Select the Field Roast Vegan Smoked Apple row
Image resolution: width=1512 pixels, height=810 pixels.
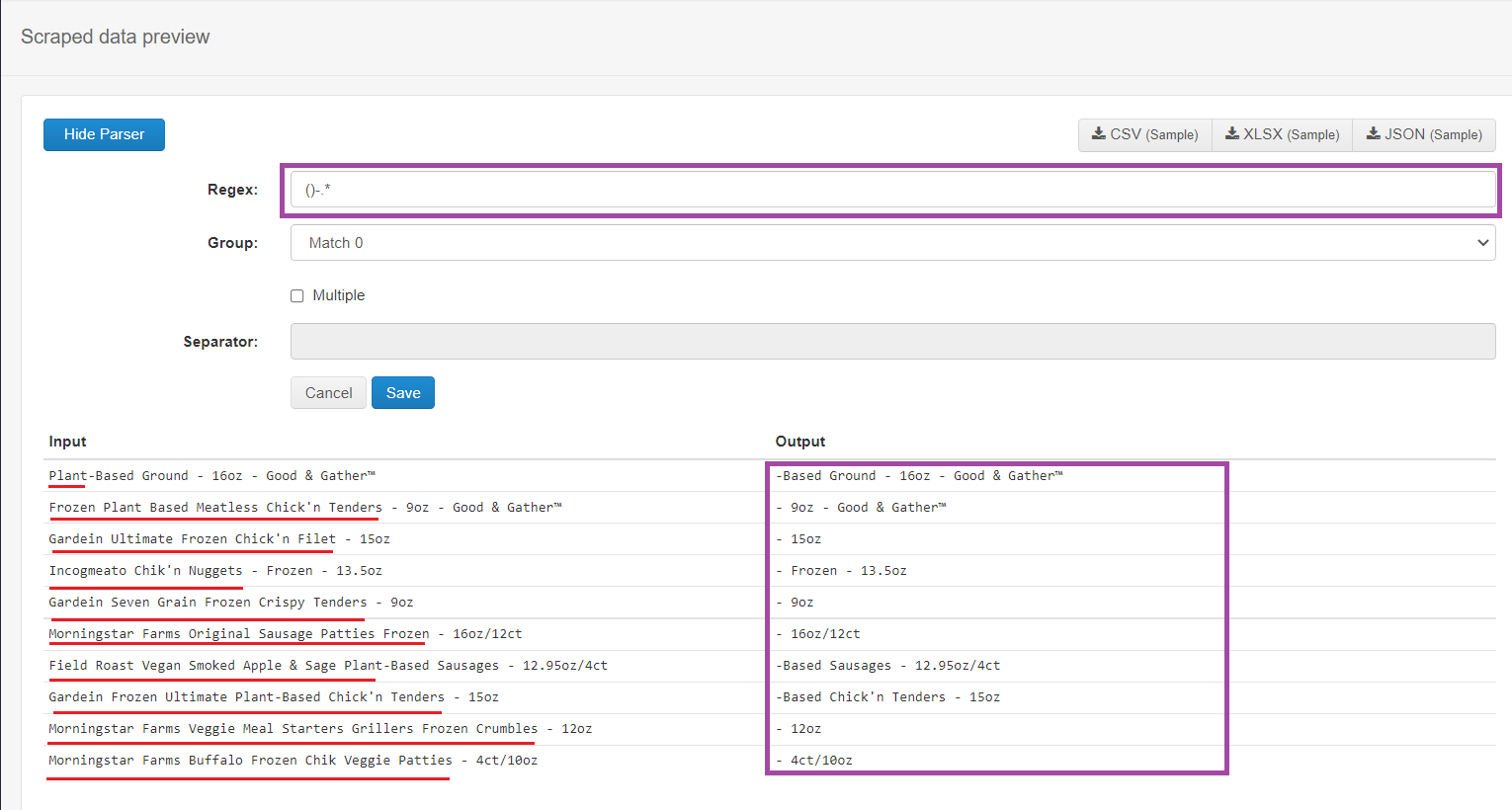(328, 666)
